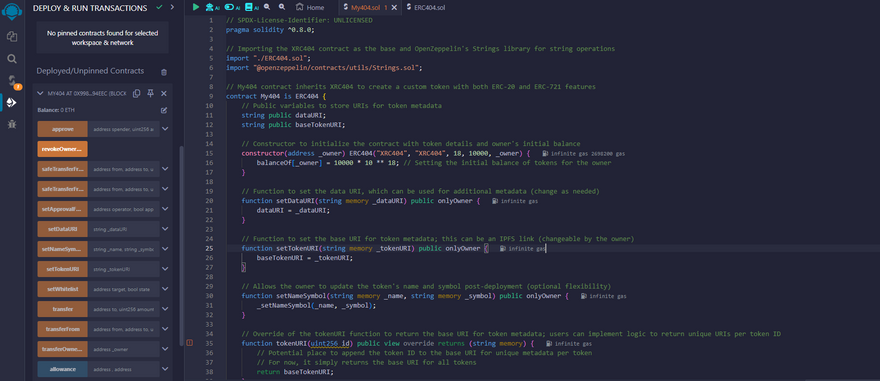Click the blue allowance button
Screen dimensions: 880x381
(62, 369)
